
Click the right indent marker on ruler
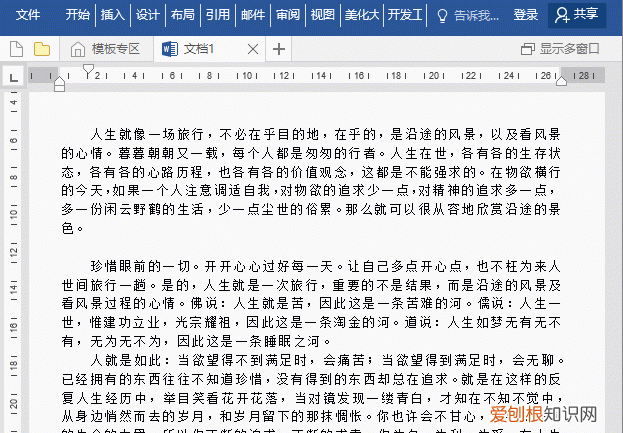[561, 81]
